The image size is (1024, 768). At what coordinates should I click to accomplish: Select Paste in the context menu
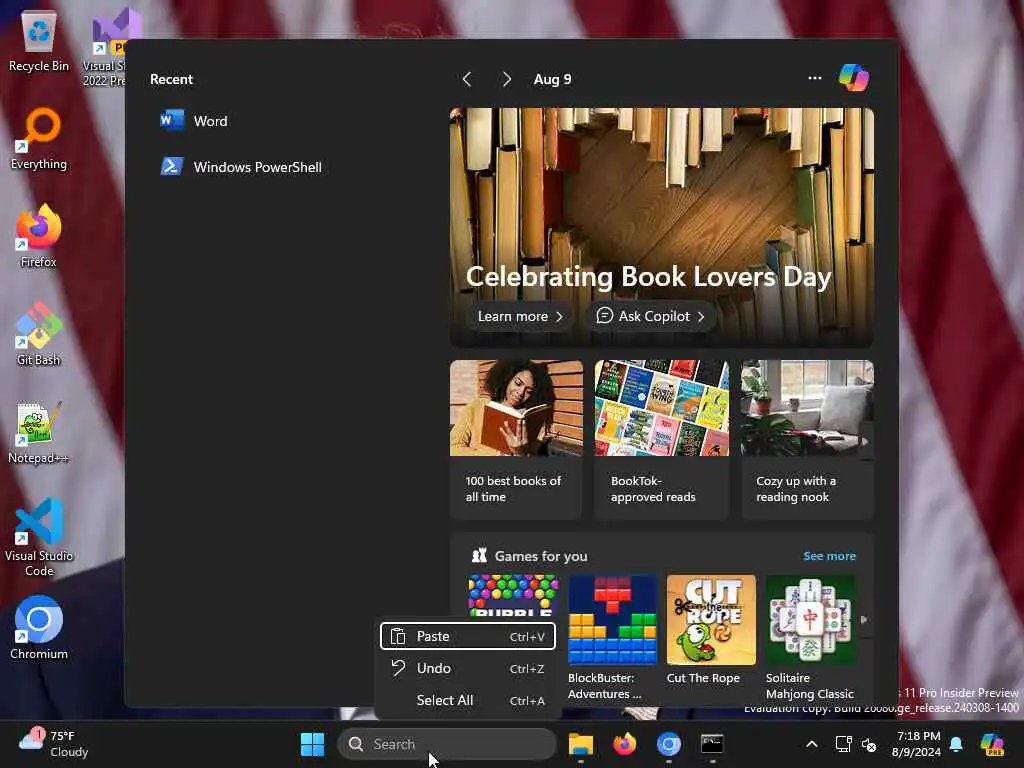[468, 636]
